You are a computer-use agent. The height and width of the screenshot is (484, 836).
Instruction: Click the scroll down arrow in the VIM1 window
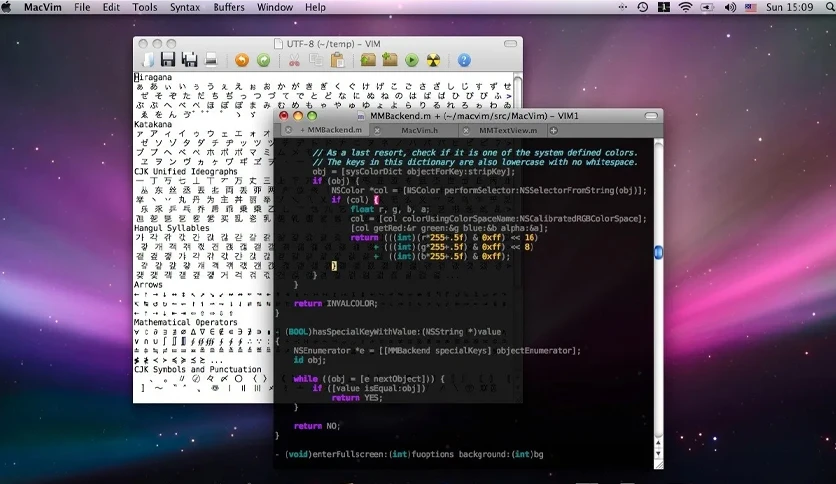click(658, 454)
